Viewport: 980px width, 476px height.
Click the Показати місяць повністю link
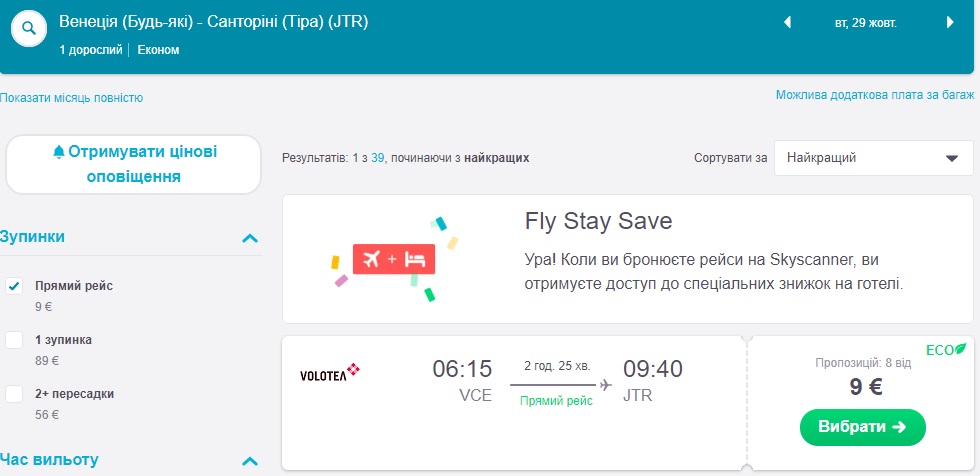(72, 98)
